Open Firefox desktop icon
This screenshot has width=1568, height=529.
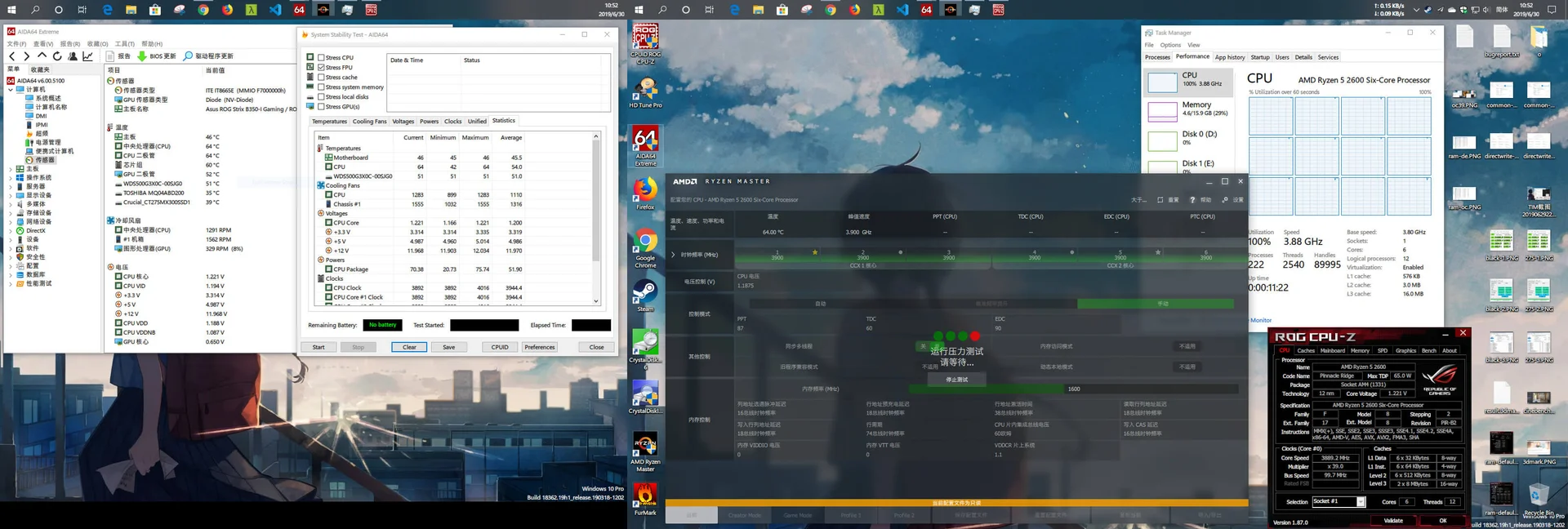click(x=645, y=194)
